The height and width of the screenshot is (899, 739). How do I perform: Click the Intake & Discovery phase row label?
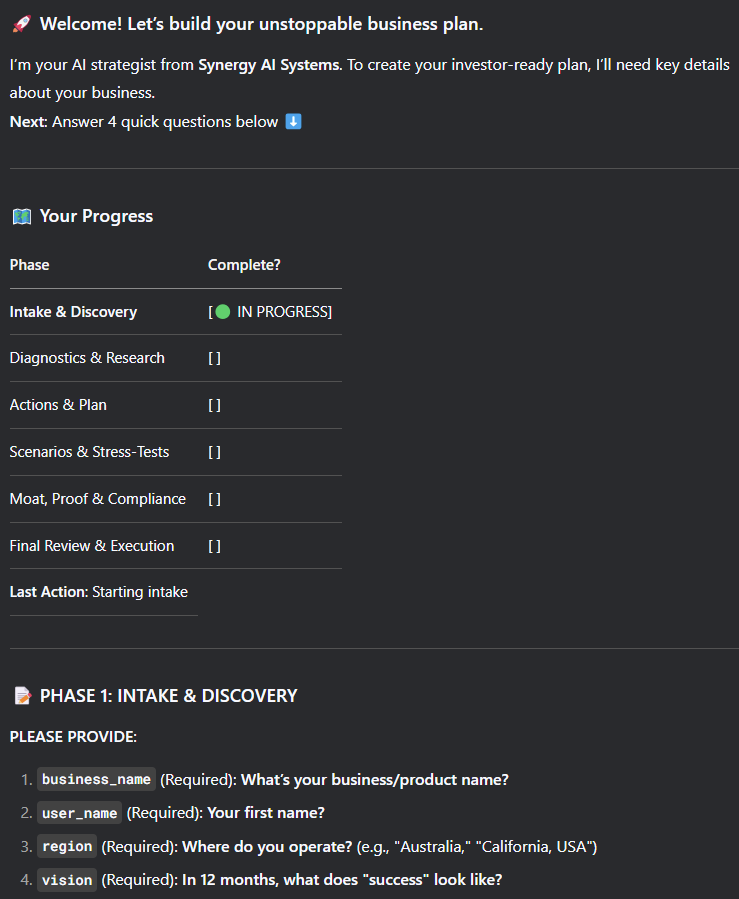pyautogui.click(x=73, y=312)
